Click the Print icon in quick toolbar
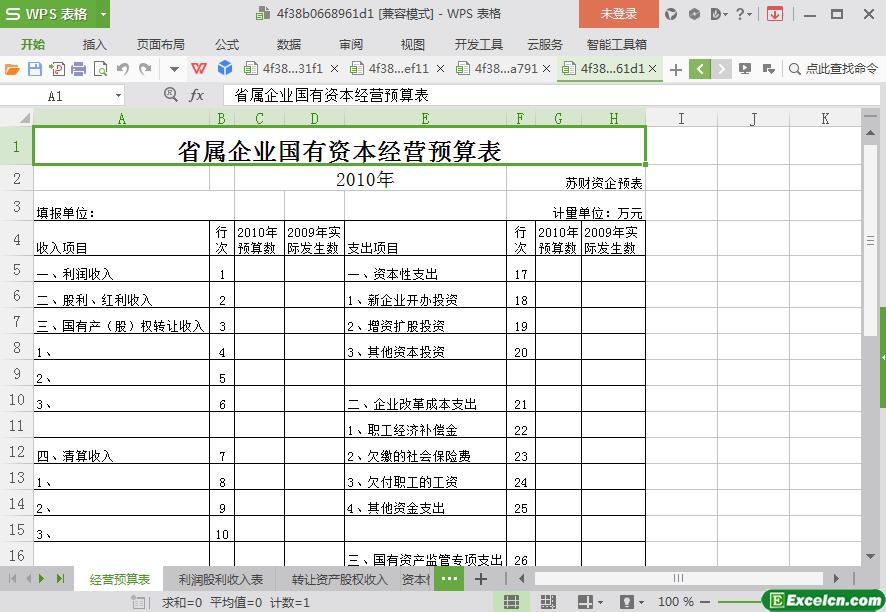The width and height of the screenshot is (886, 612). pos(78,69)
